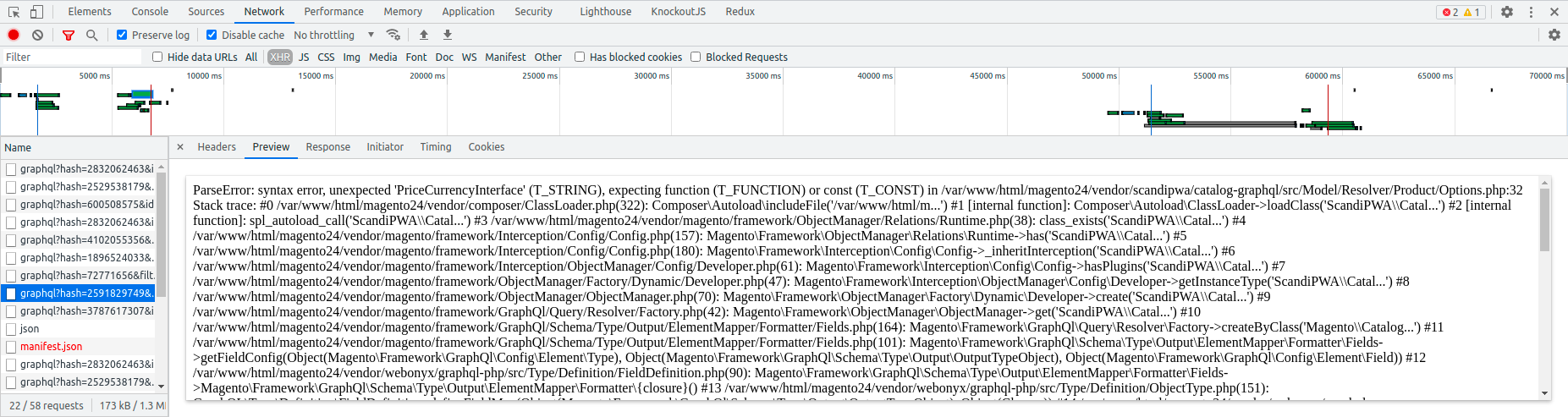Filter requests by Manifest type

505,57
